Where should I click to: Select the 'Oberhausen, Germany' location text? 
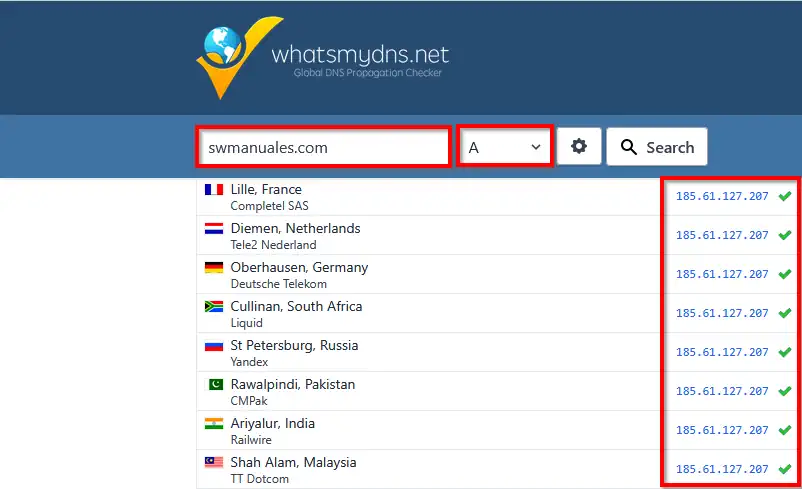pyautogui.click(x=299, y=268)
